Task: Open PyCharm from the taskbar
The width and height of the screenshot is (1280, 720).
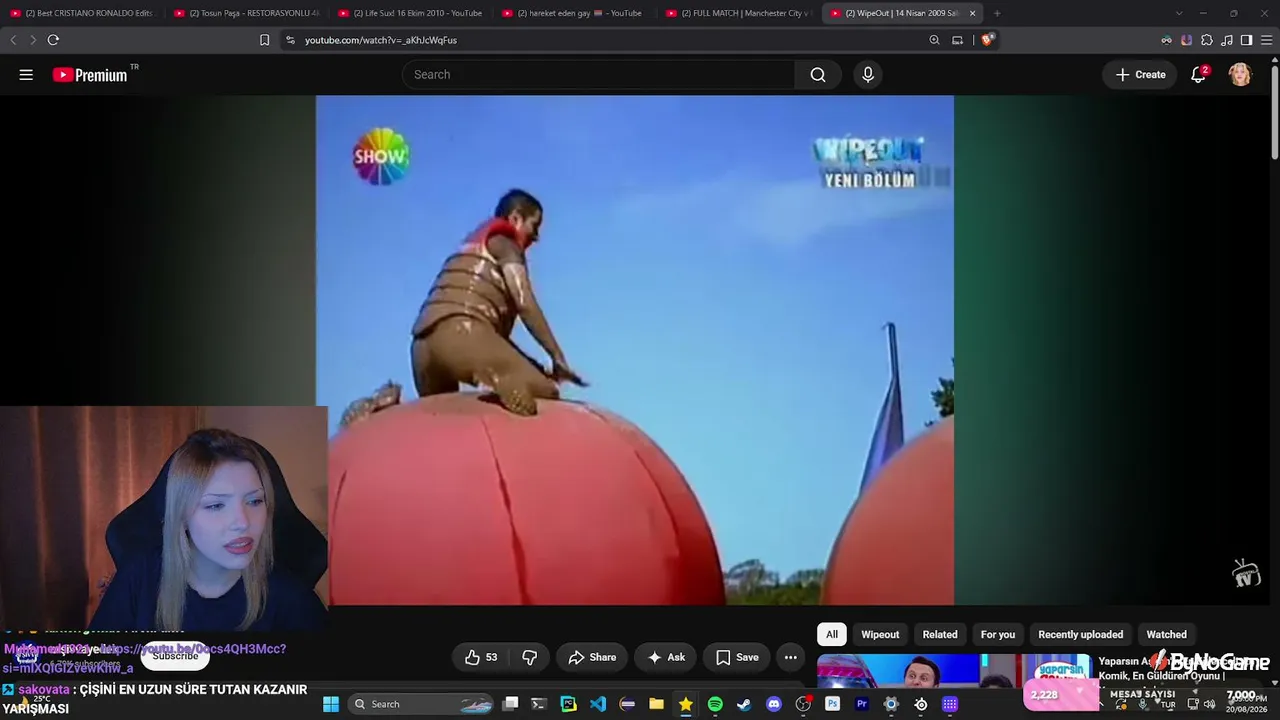Action: pos(568,704)
